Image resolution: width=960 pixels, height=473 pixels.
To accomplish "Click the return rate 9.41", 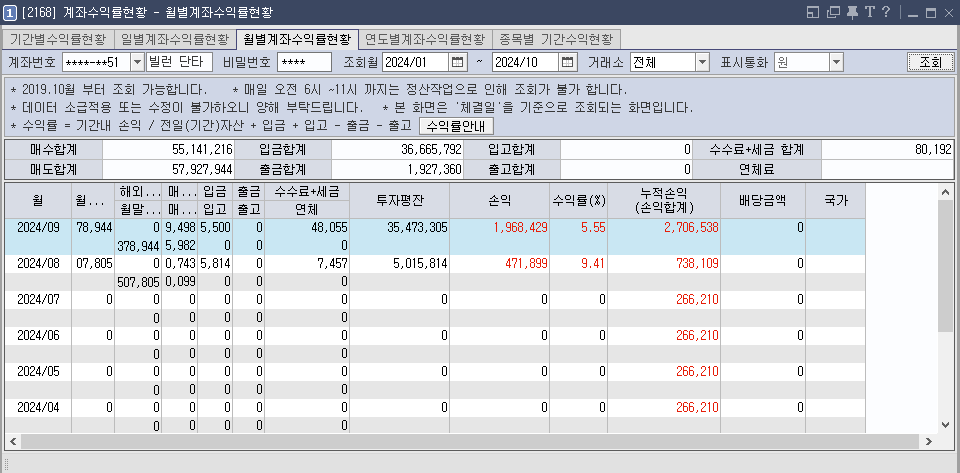I will point(594,264).
